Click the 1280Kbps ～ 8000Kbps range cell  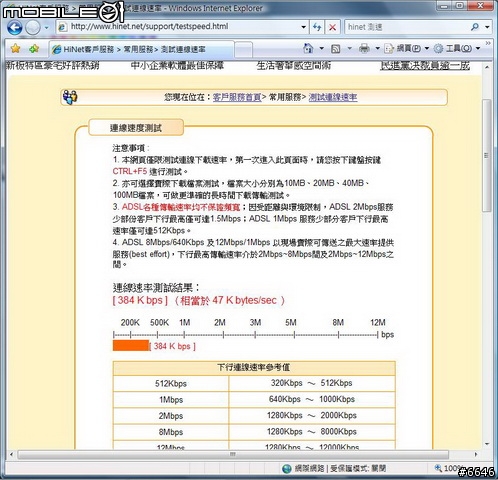[312, 432]
